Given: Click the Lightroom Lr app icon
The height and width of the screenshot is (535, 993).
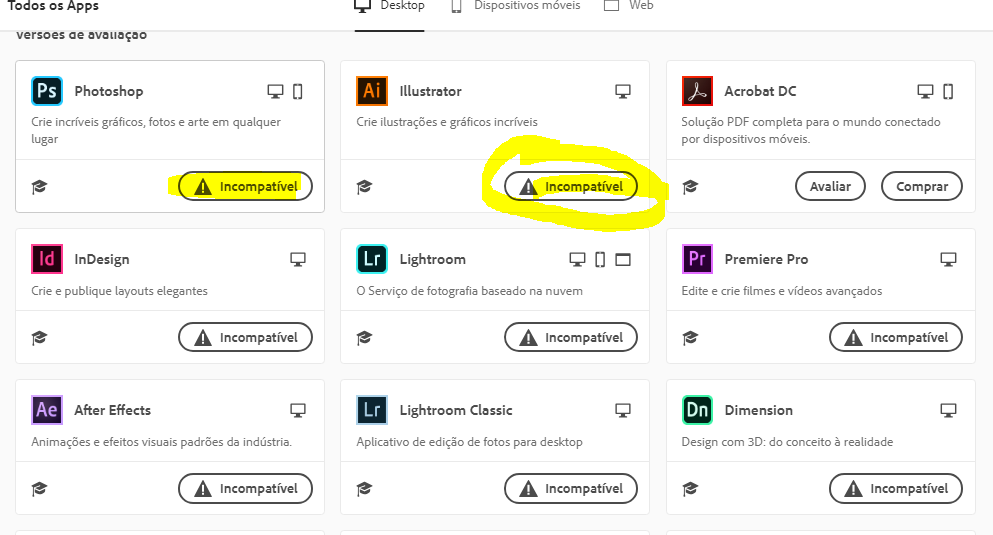Looking at the screenshot, I should pyautogui.click(x=372, y=259).
